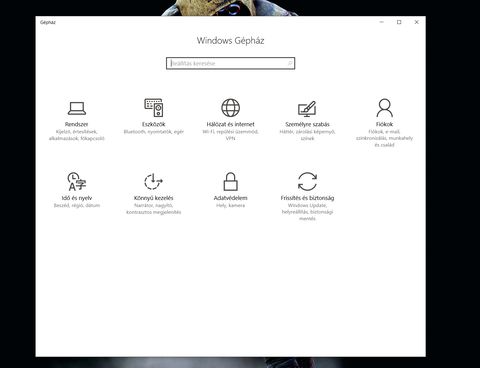Click the Személyre szabás label
This screenshot has height=368, width=480.
pos(307,124)
